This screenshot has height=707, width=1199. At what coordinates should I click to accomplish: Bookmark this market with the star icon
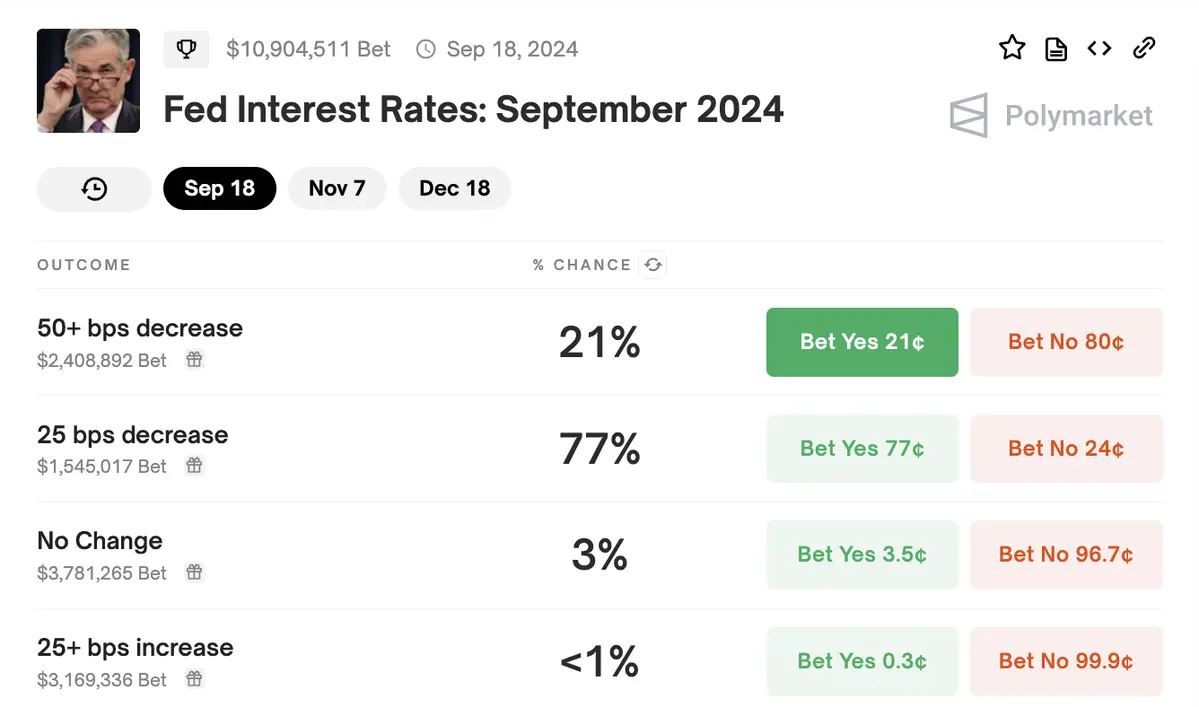(x=1012, y=48)
